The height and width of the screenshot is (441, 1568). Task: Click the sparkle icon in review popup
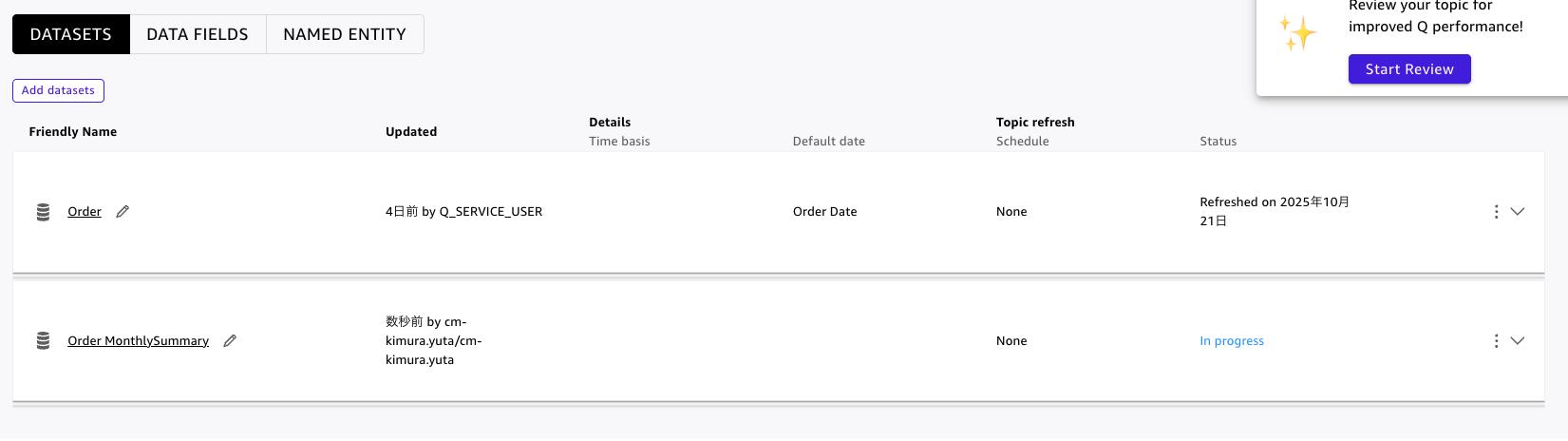click(x=1297, y=34)
